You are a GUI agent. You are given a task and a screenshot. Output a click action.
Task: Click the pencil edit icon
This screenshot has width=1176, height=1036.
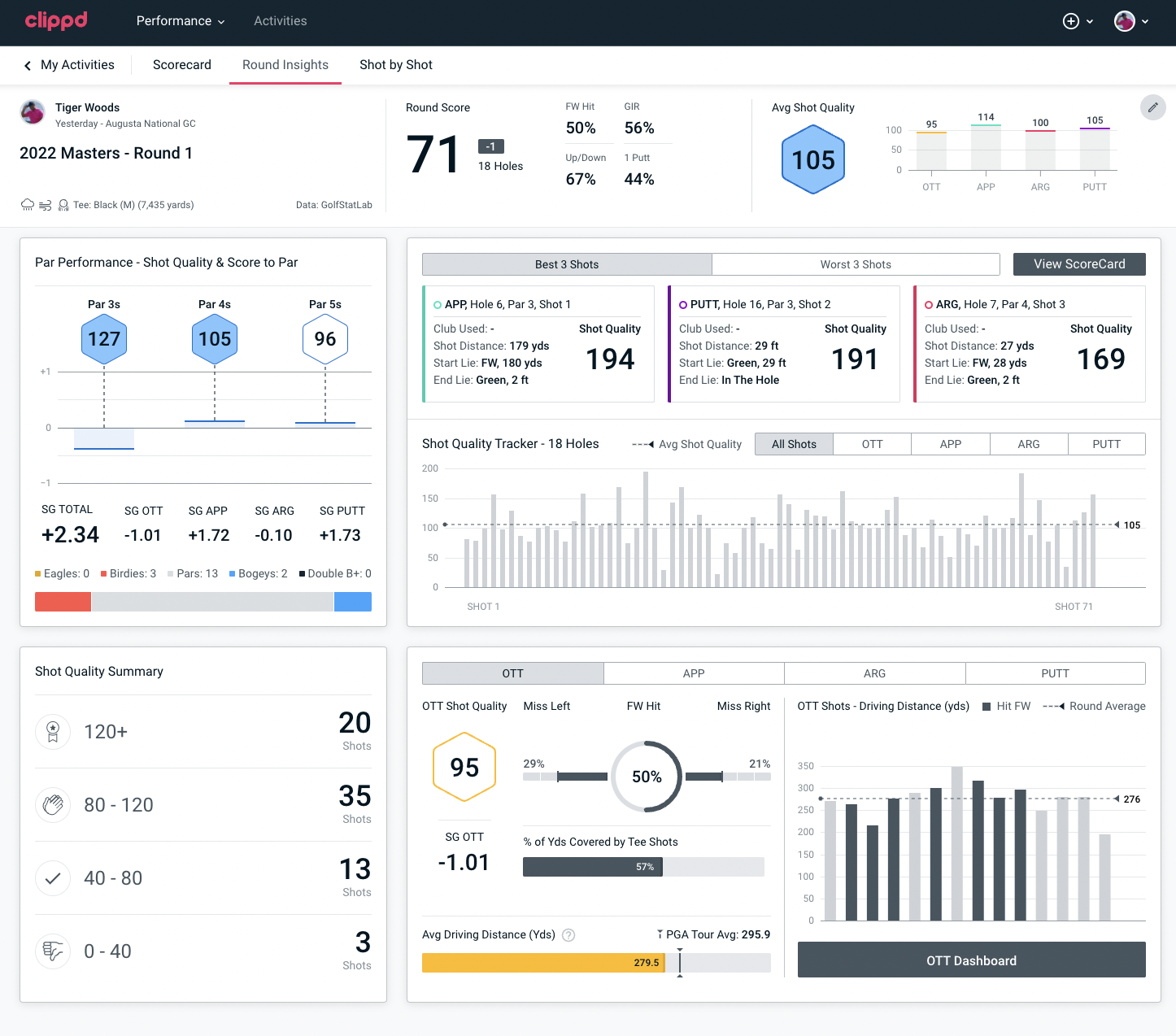pos(1152,107)
